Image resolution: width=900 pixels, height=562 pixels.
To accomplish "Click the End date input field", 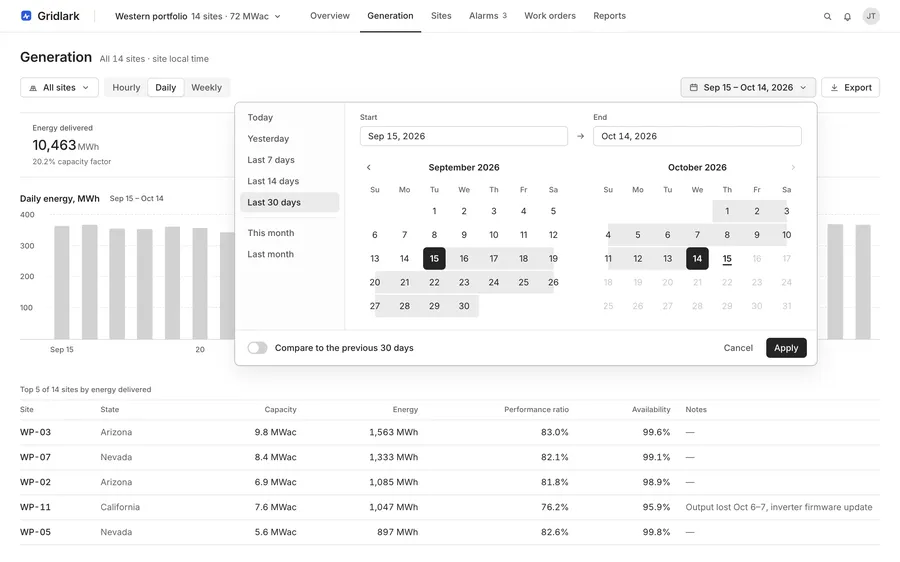I will pyautogui.click(x=697, y=136).
